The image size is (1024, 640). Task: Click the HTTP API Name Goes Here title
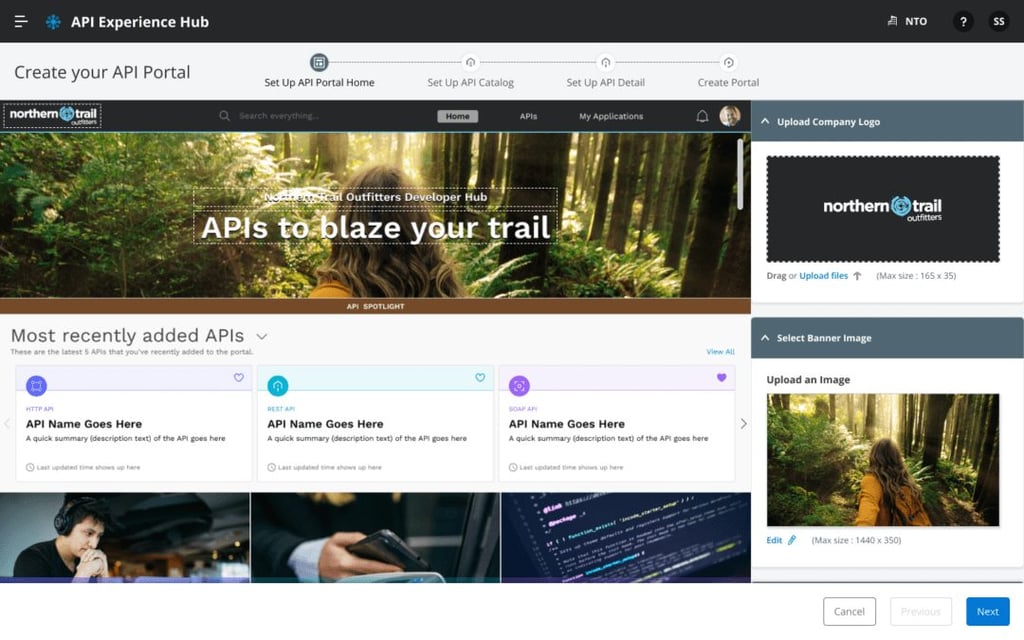click(x=84, y=424)
